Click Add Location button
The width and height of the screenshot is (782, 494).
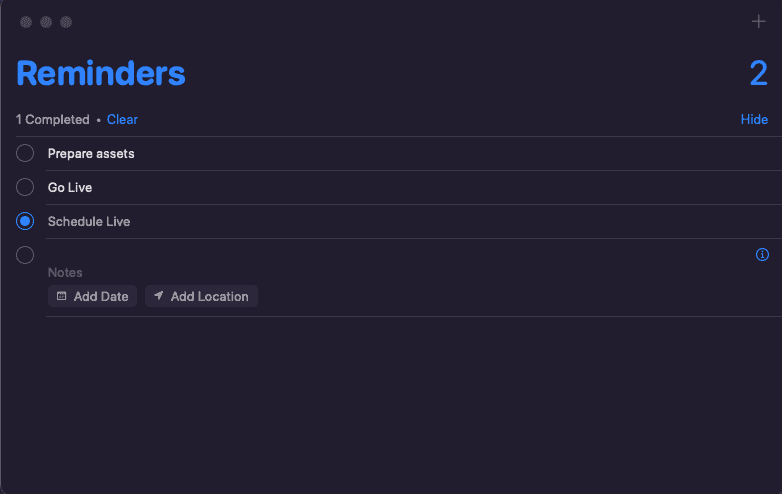(x=201, y=296)
